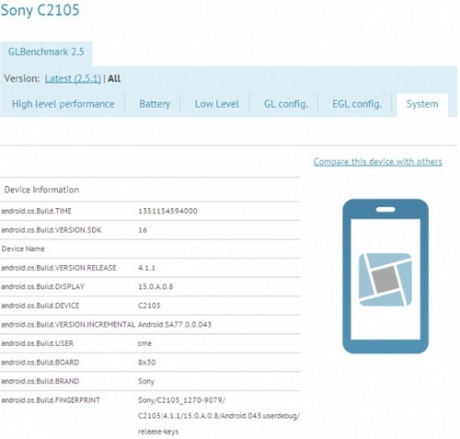Open the GL config. tab
The image size is (460, 439).
coord(286,104)
